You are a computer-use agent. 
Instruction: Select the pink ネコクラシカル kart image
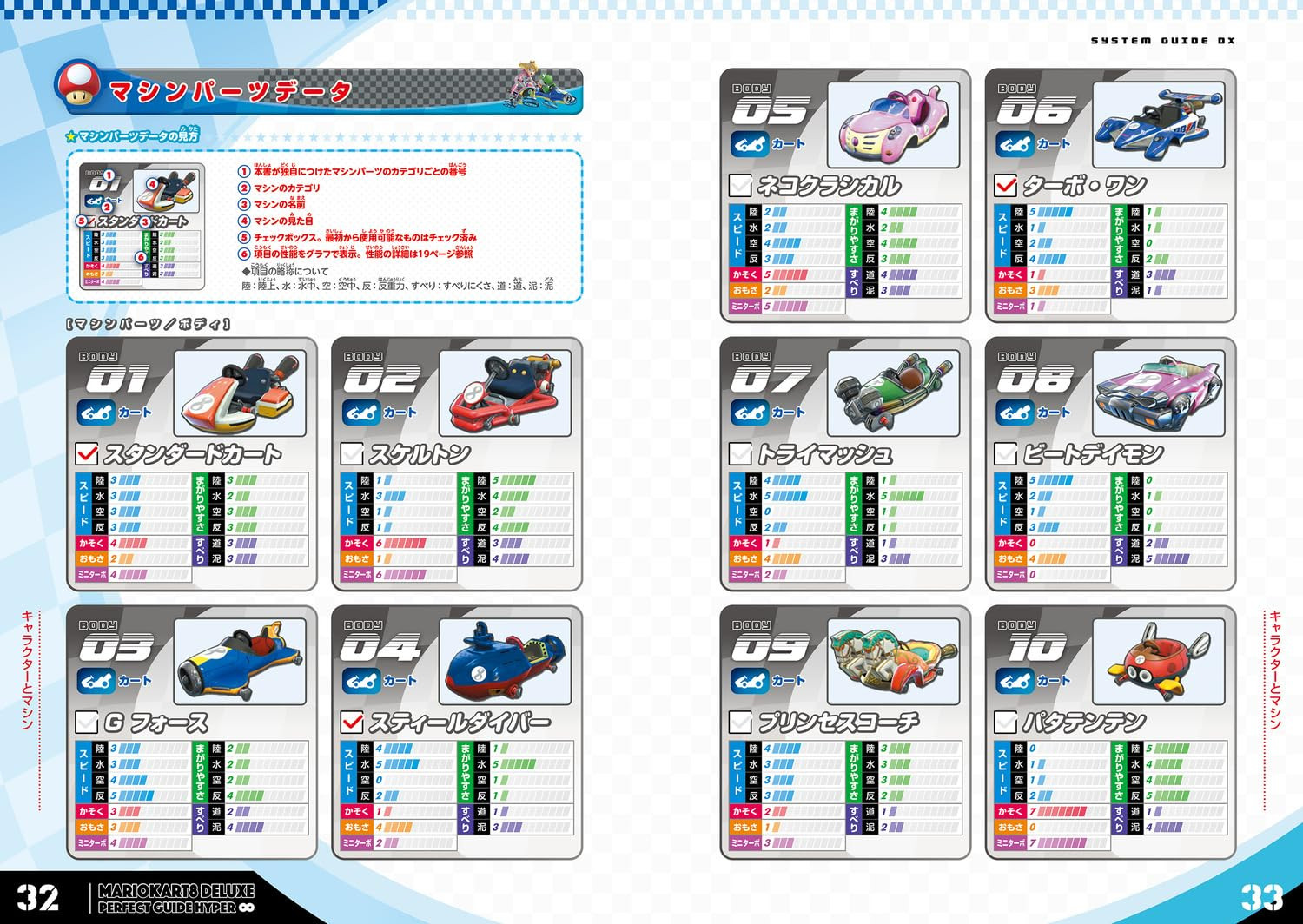click(894, 125)
